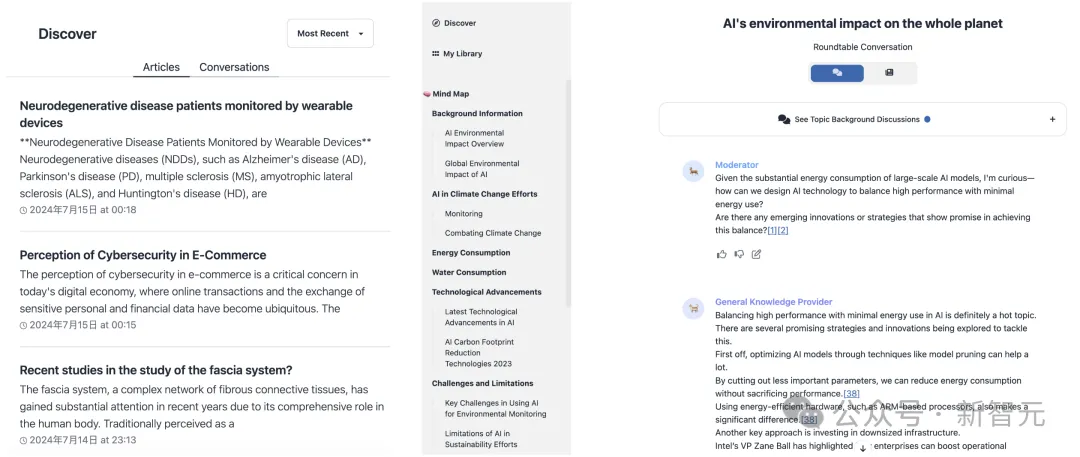The height and width of the screenshot is (457, 1080).
Task: Expand See Topic Background Discussions with plus
Action: (1052, 119)
